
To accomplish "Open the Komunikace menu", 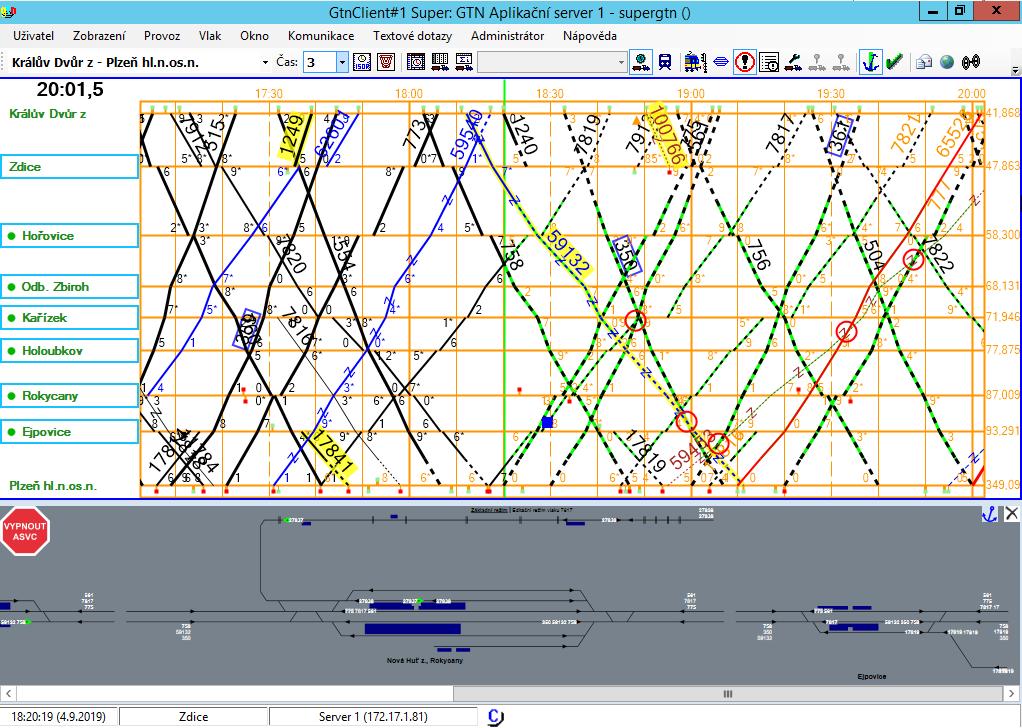I will [321, 36].
